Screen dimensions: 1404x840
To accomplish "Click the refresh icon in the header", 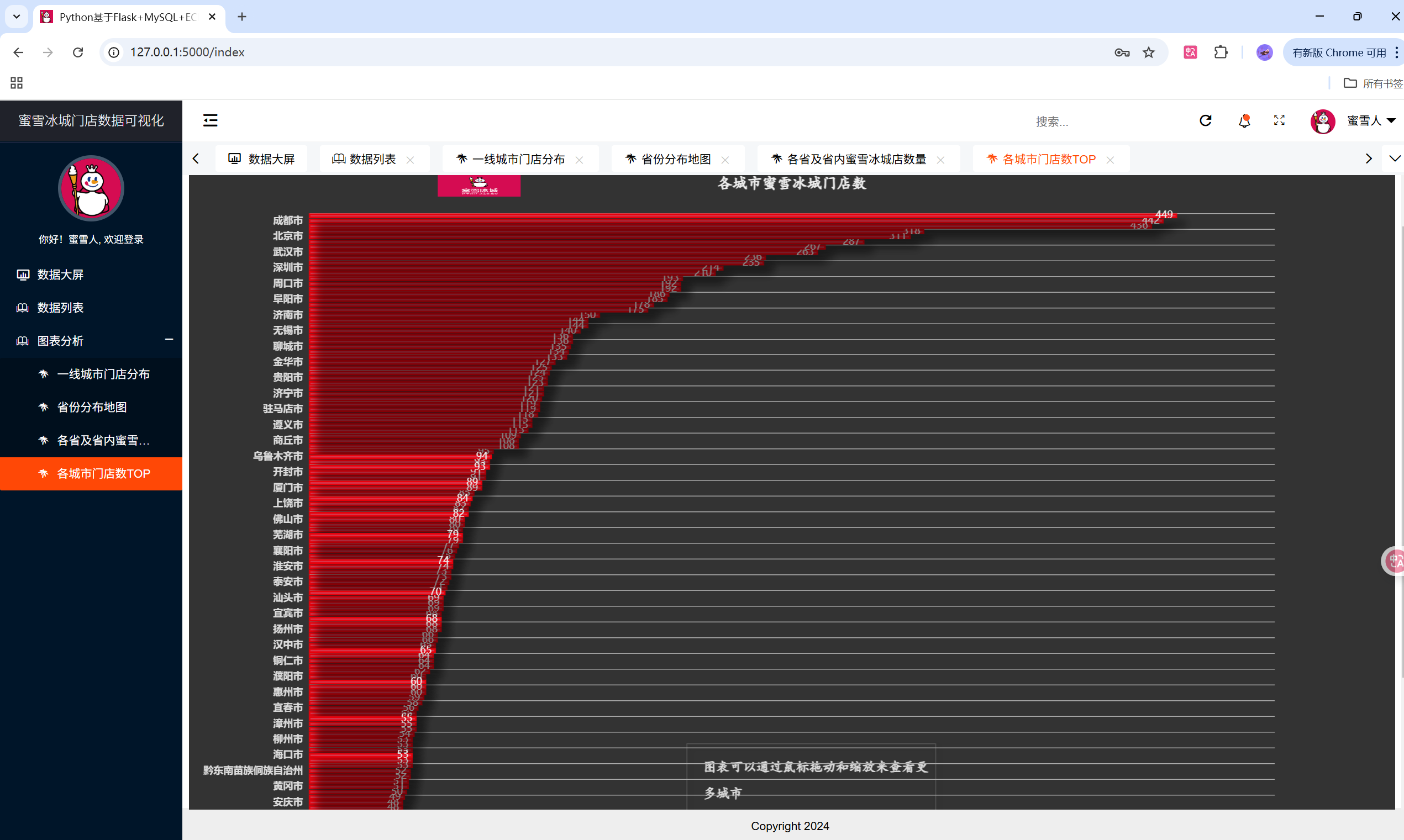I will pyautogui.click(x=1205, y=120).
